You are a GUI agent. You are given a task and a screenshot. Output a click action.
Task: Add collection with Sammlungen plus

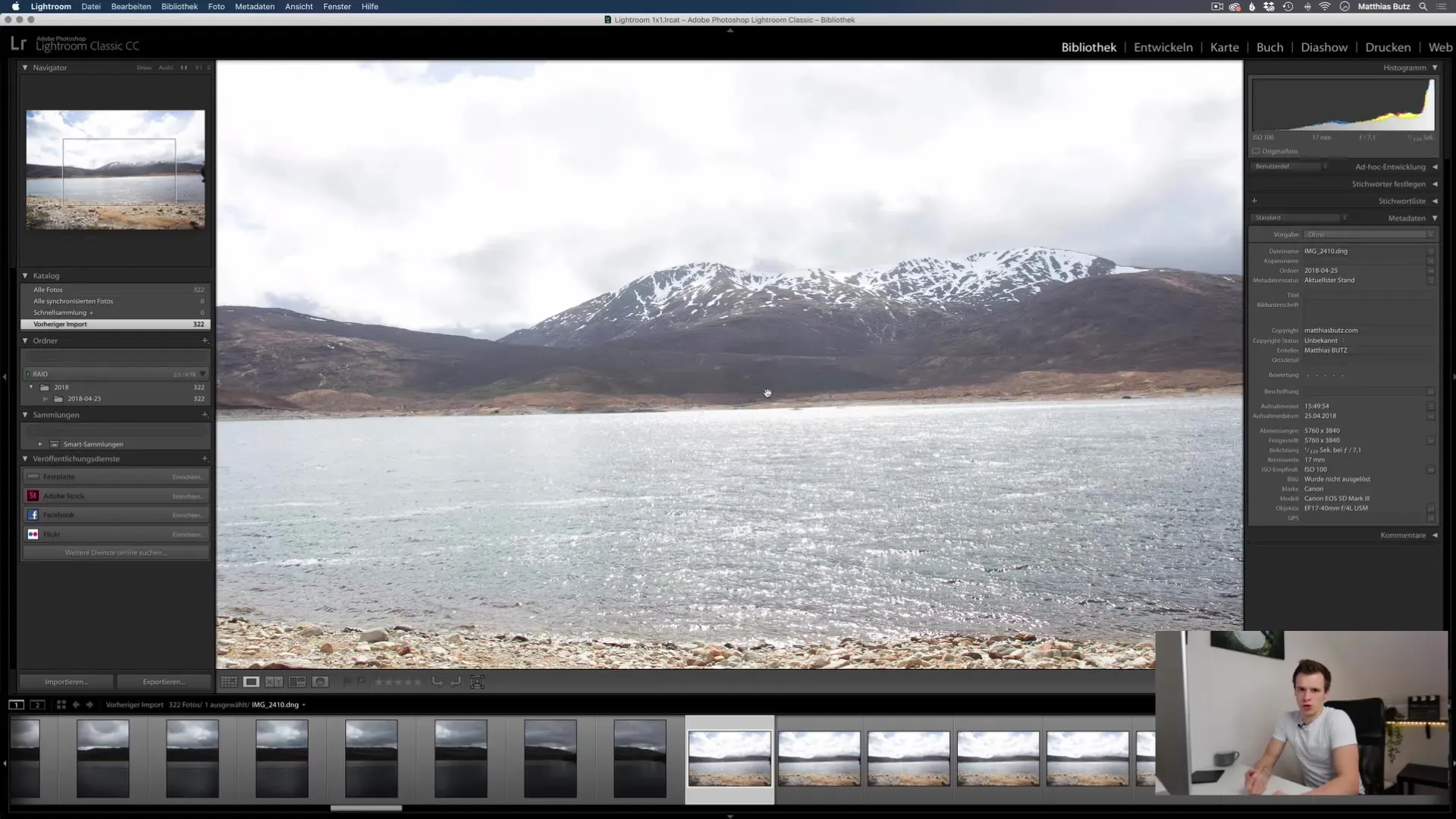coord(205,415)
